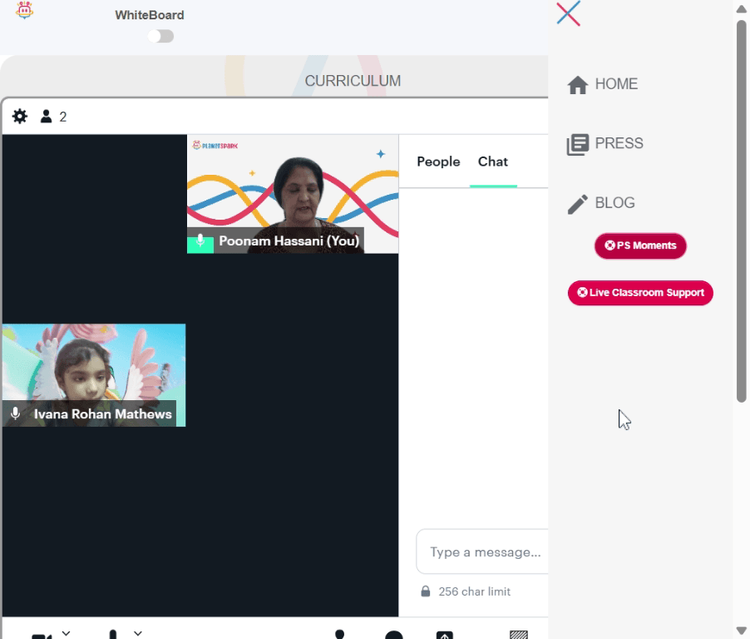Viewport: 750px width, 639px height.
Task: Open Live Classroom Support
Action: point(640,292)
